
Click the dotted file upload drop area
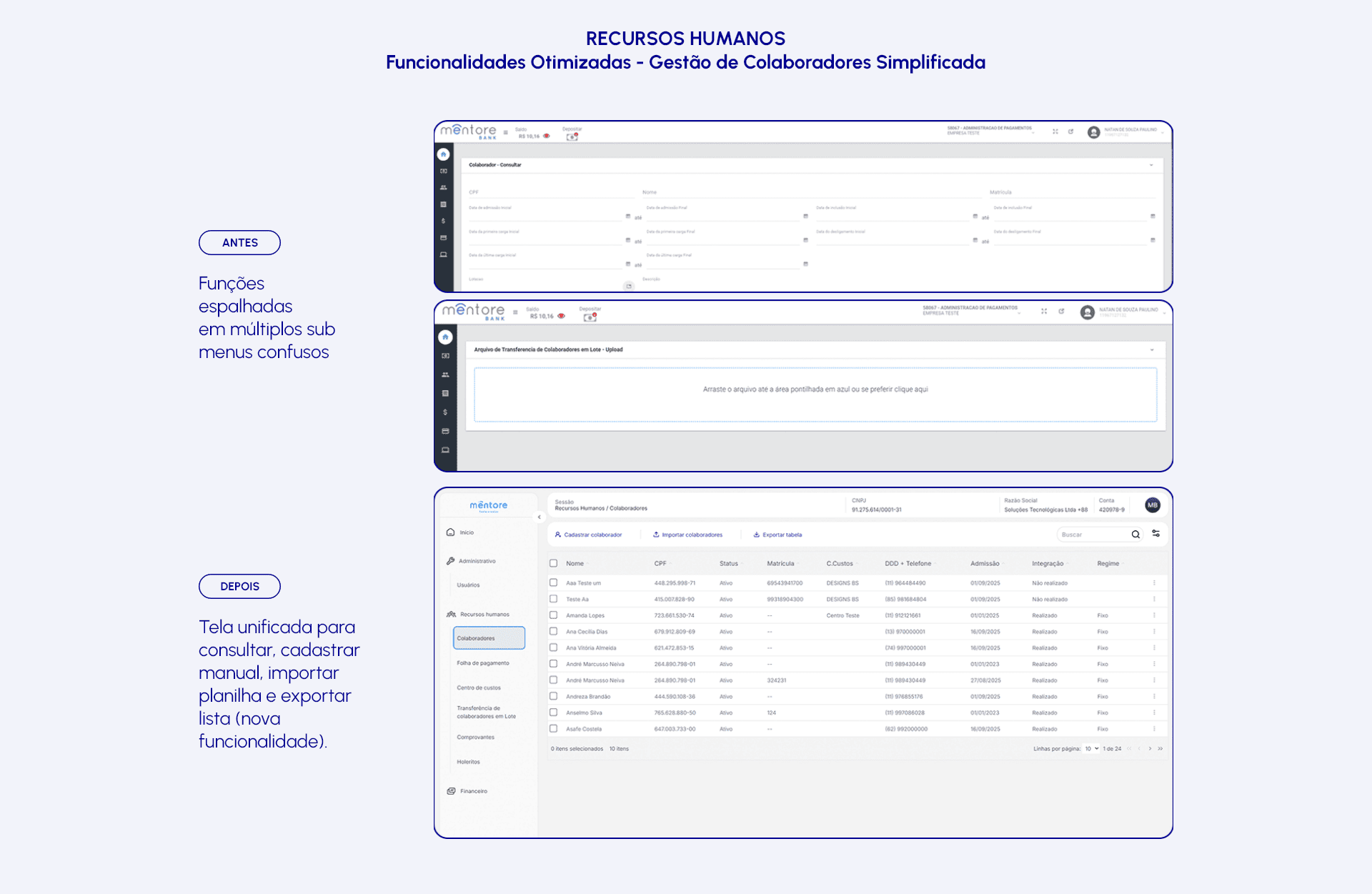815,394
